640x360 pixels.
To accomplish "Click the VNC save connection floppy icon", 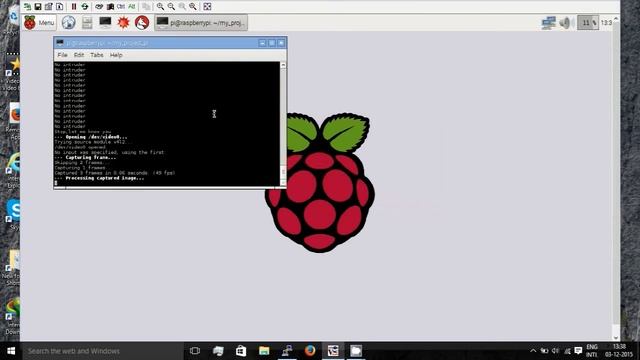I will (38, 7).
